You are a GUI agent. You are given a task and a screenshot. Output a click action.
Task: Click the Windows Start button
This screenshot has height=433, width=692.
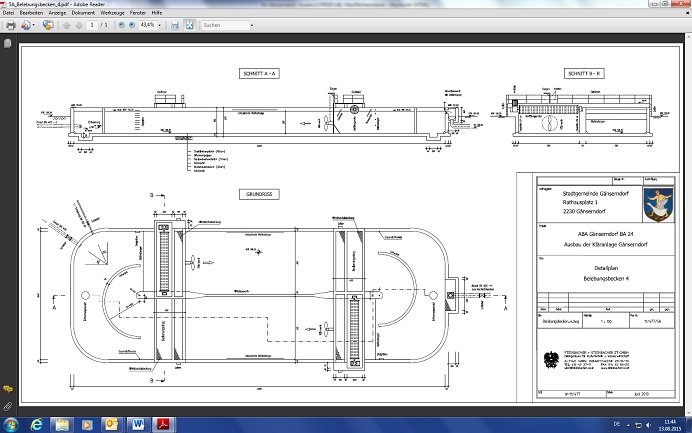point(10,425)
